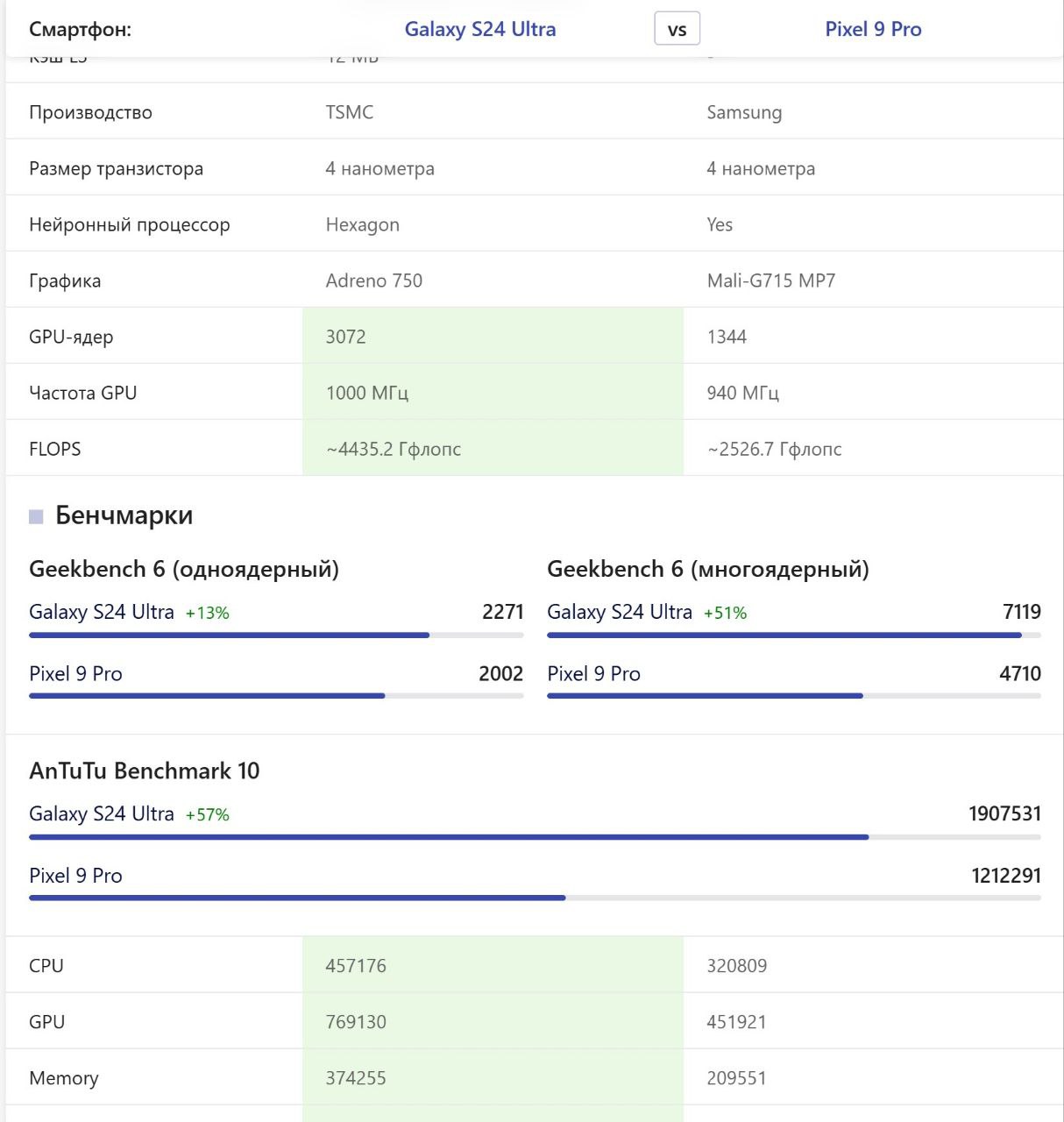Click Galaxy S24 Ultra single-core Geekbench bar
This screenshot has height=1122, width=1064.
click(x=276, y=635)
